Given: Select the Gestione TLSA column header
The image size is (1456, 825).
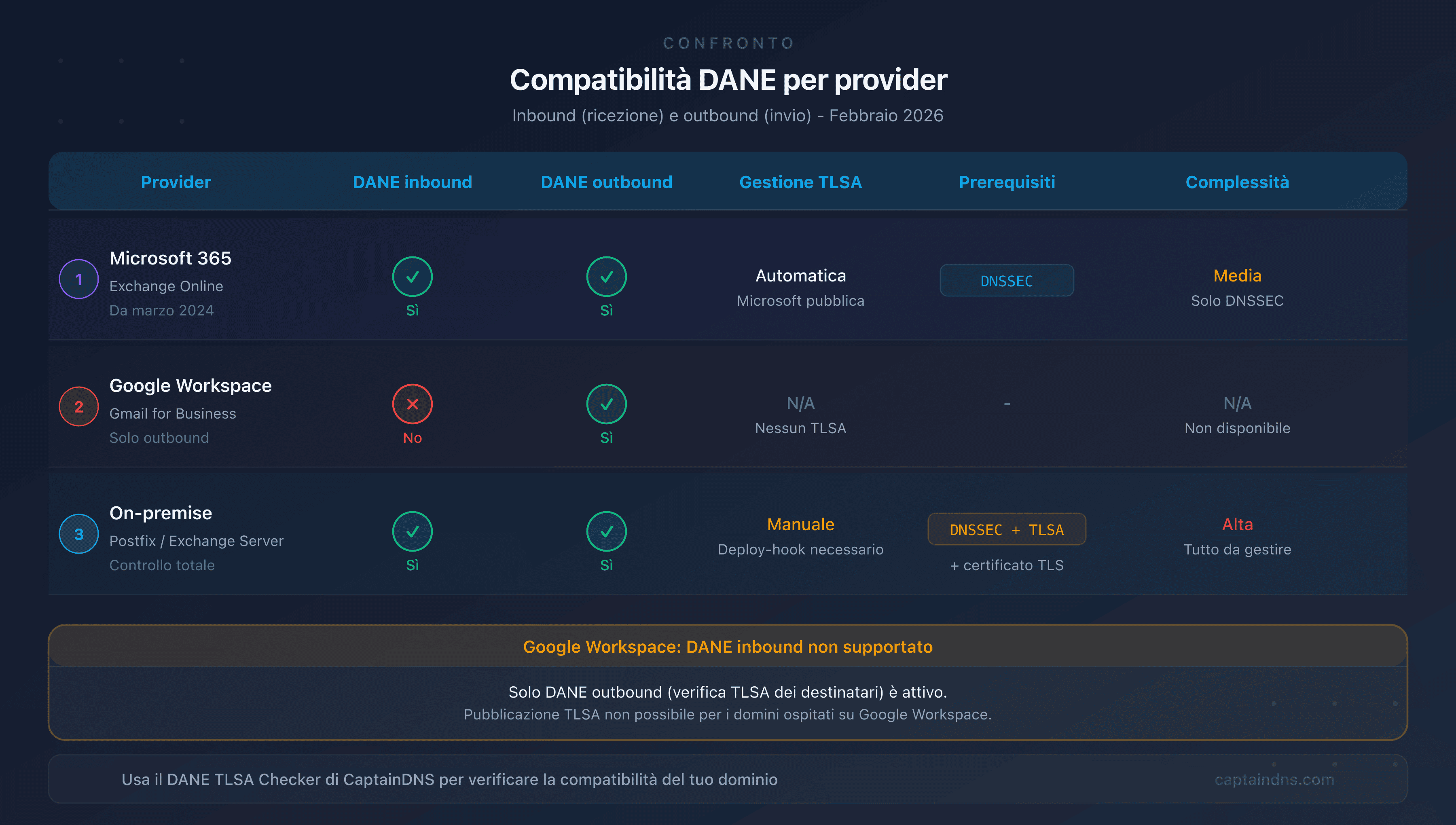Looking at the screenshot, I should pyautogui.click(x=800, y=182).
